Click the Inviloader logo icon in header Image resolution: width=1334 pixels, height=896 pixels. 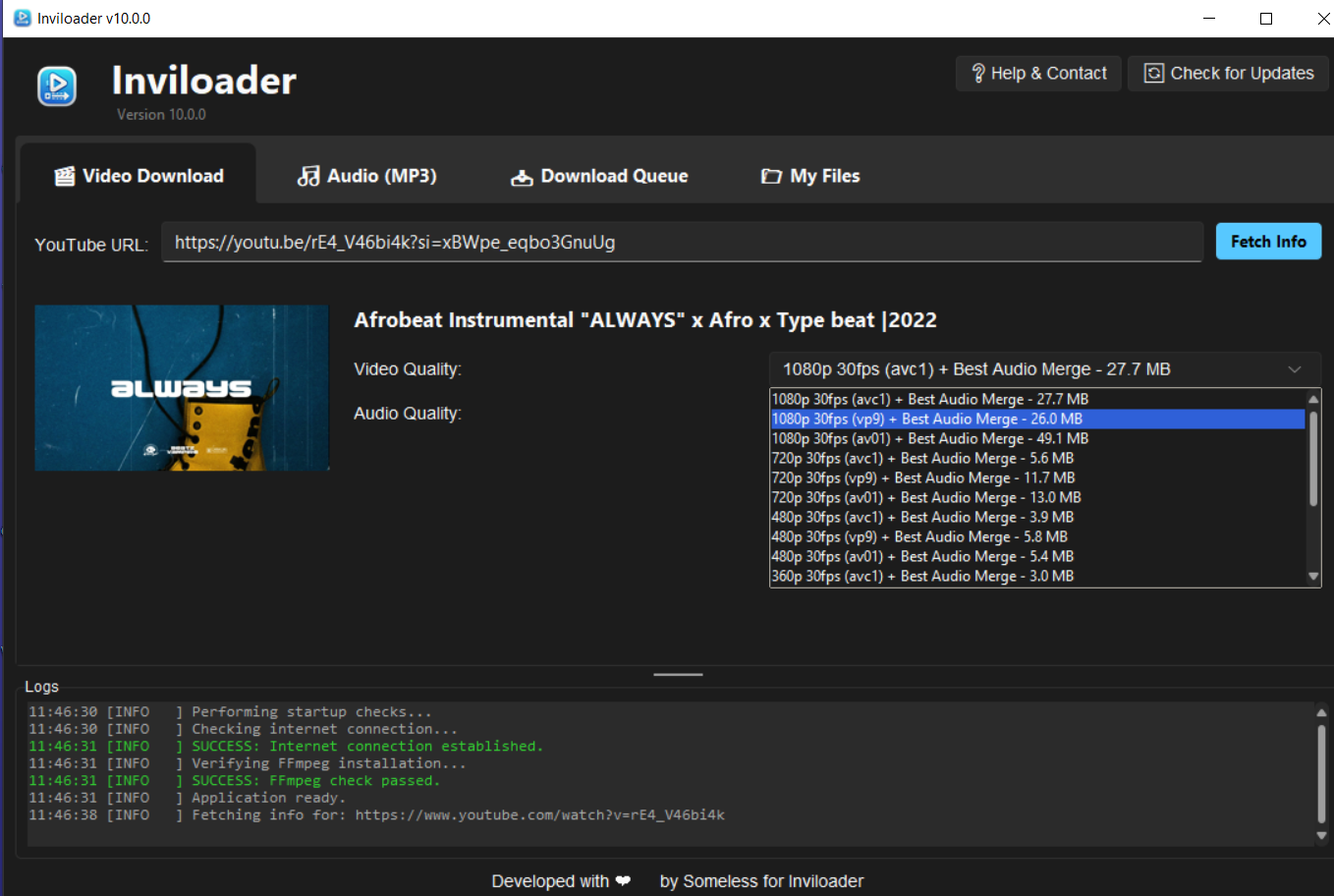tap(57, 86)
